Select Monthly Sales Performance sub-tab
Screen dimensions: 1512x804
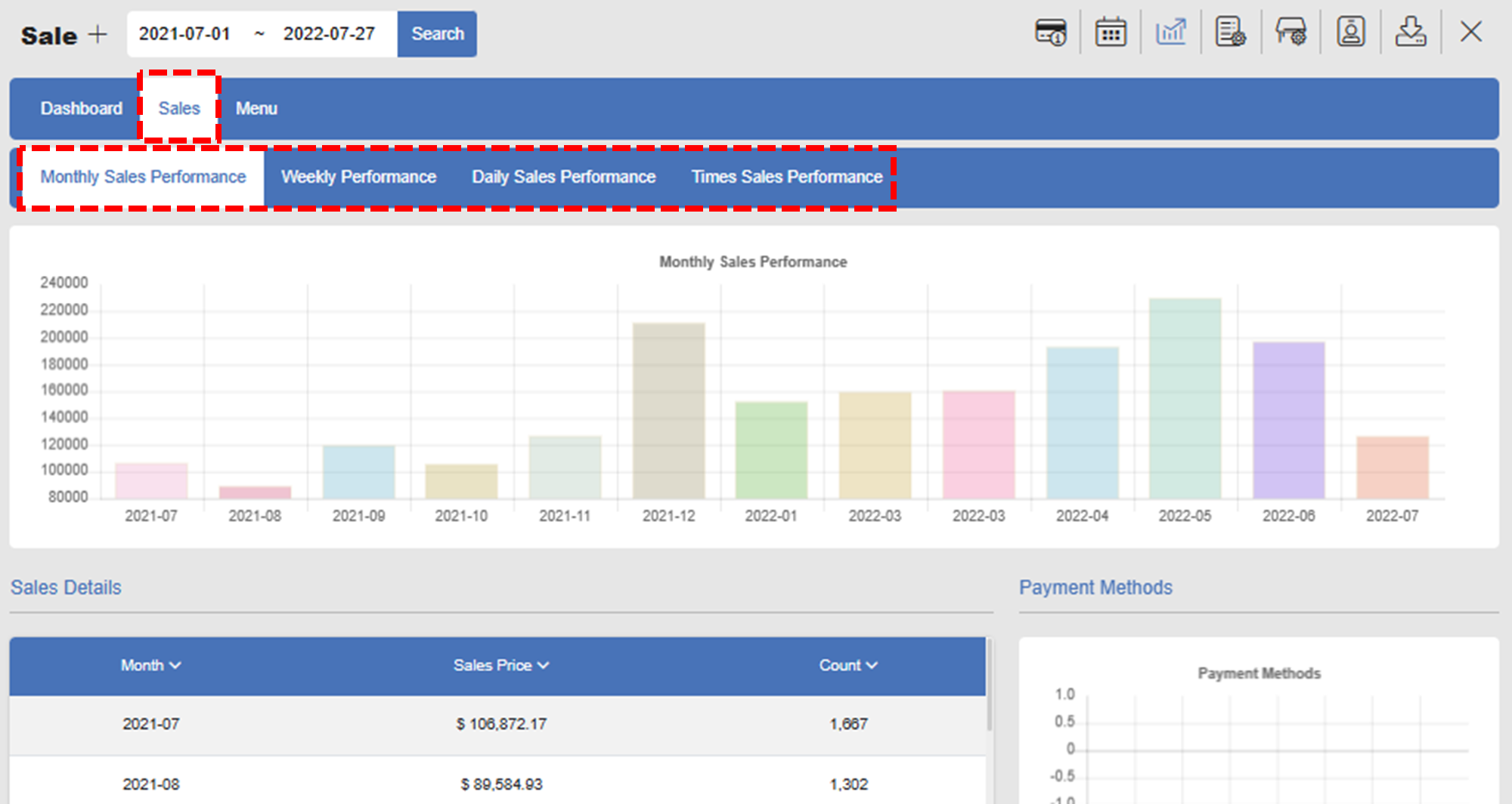tap(143, 177)
